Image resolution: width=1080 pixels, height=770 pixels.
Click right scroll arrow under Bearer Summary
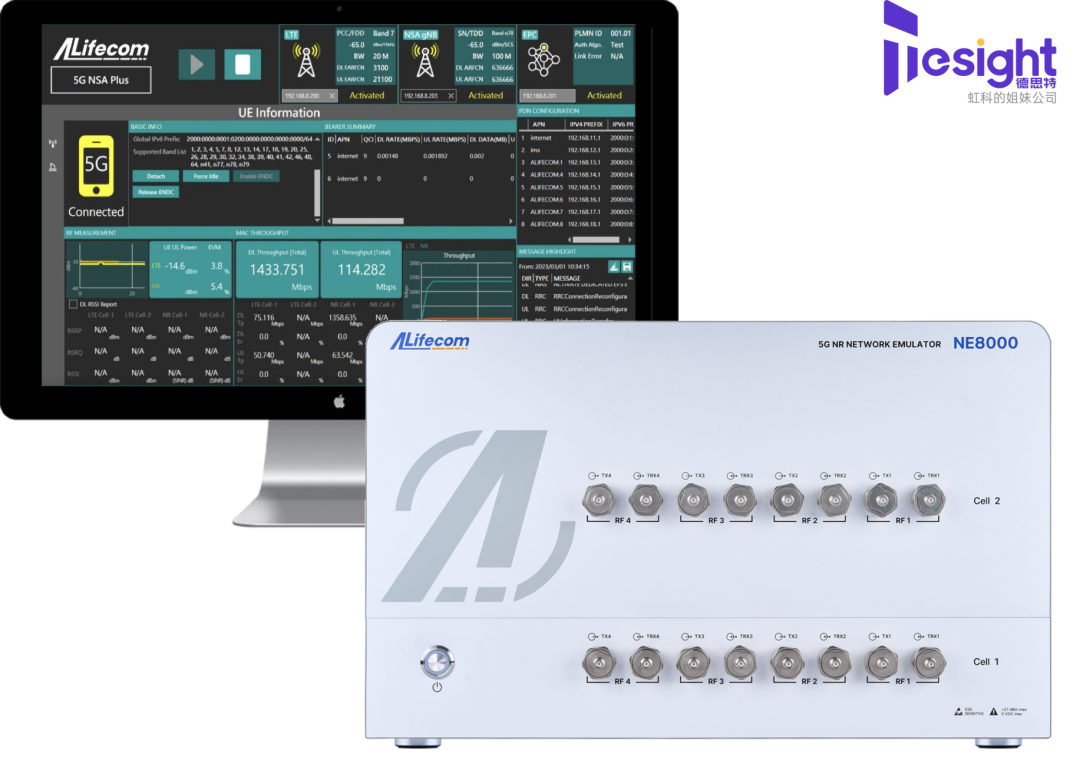[510, 221]
